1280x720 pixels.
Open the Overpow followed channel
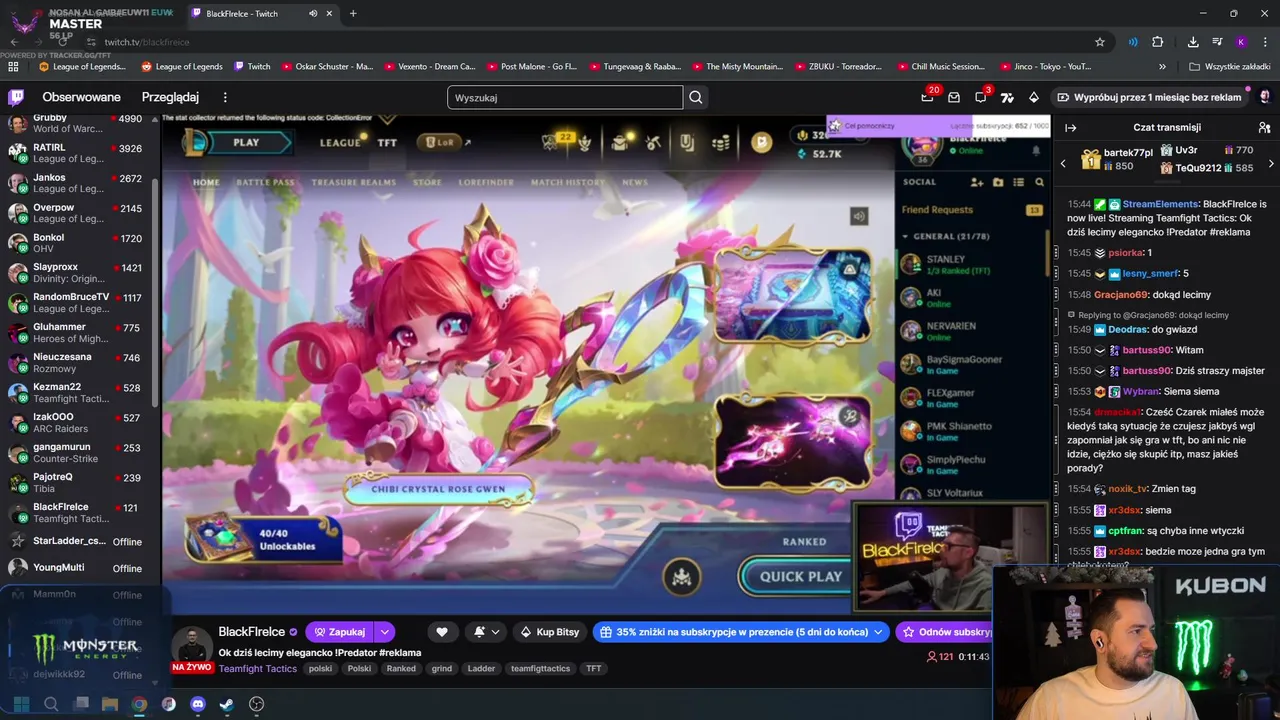(78, 213)
